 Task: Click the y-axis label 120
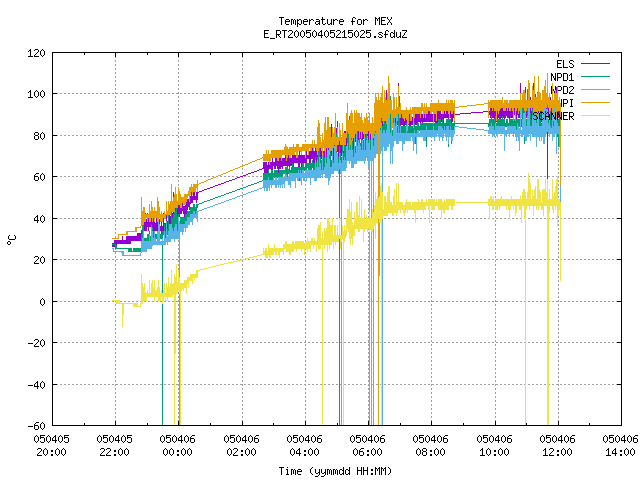[36, 53]
